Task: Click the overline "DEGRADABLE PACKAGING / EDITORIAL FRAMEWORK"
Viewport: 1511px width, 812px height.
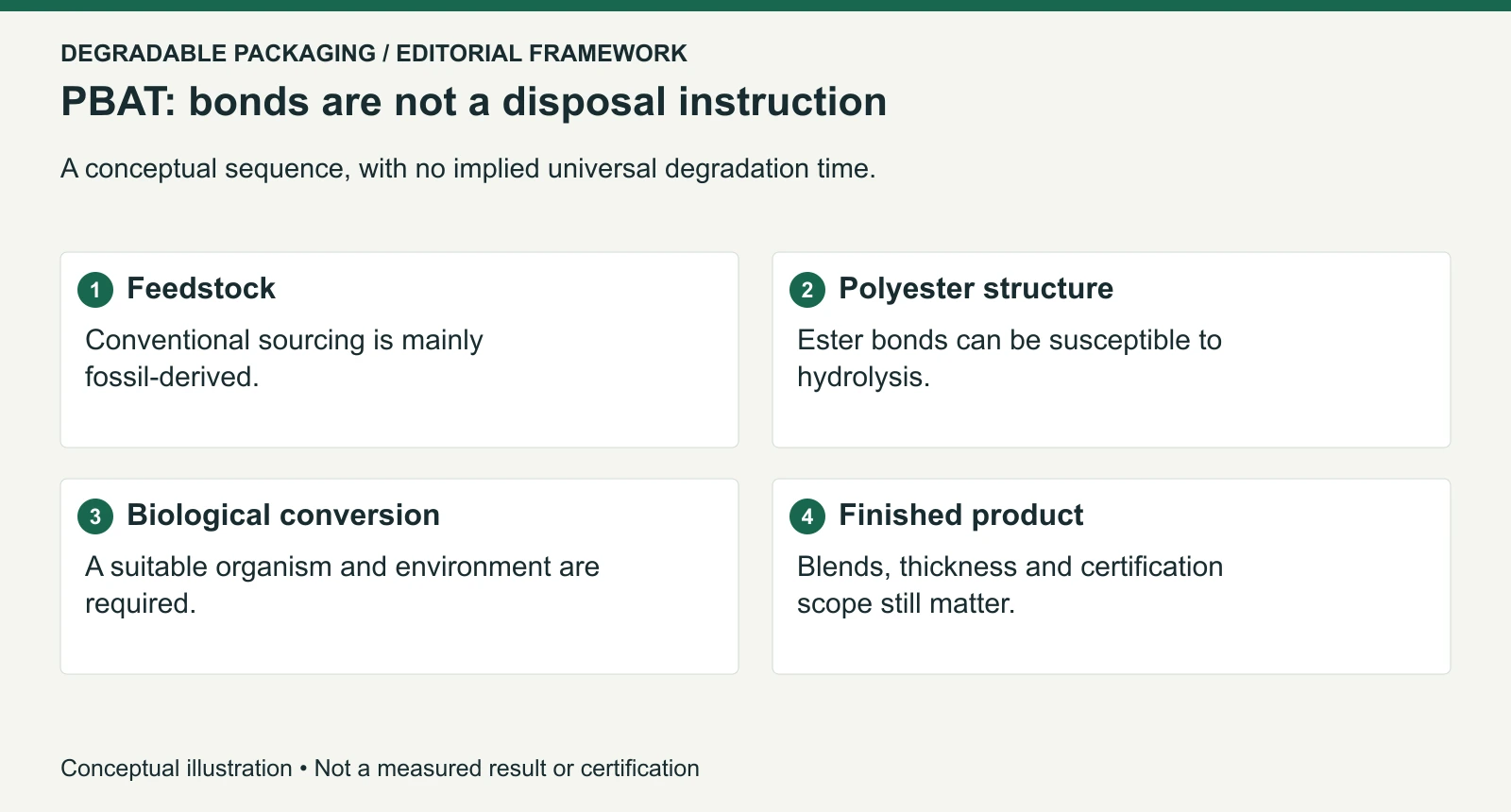Action: tap(374, 53)
